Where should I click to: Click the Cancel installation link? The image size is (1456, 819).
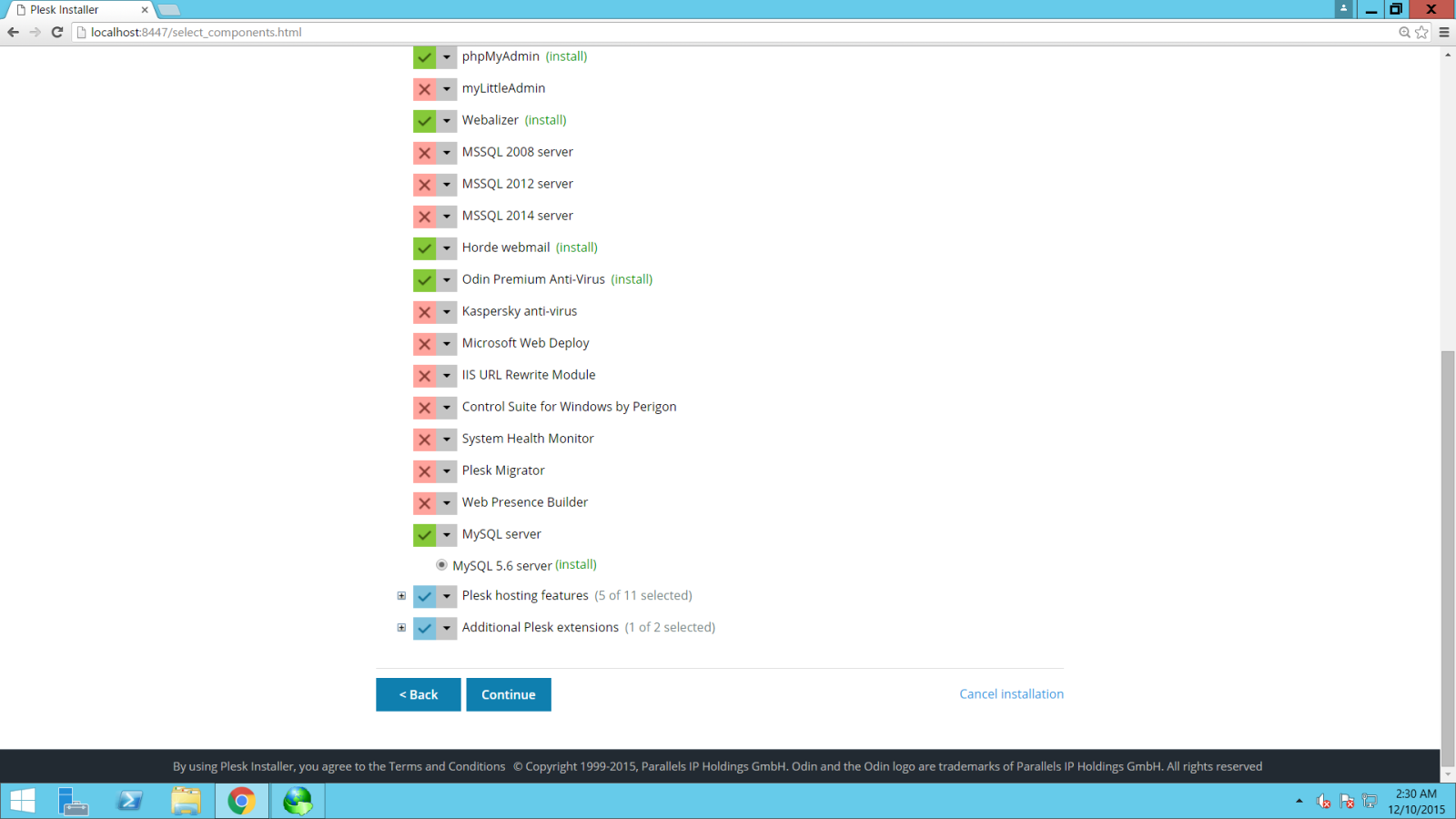pos(1011,694)
